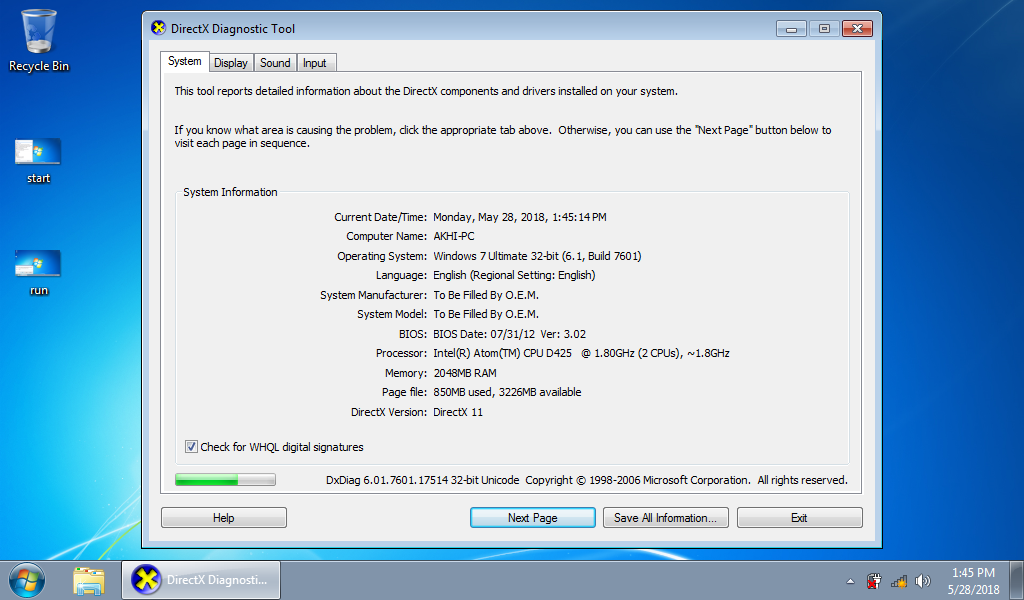Select the 'start' desktop shortcut icon
This screenshot has width=1024, height=600.
click(38, 161)
